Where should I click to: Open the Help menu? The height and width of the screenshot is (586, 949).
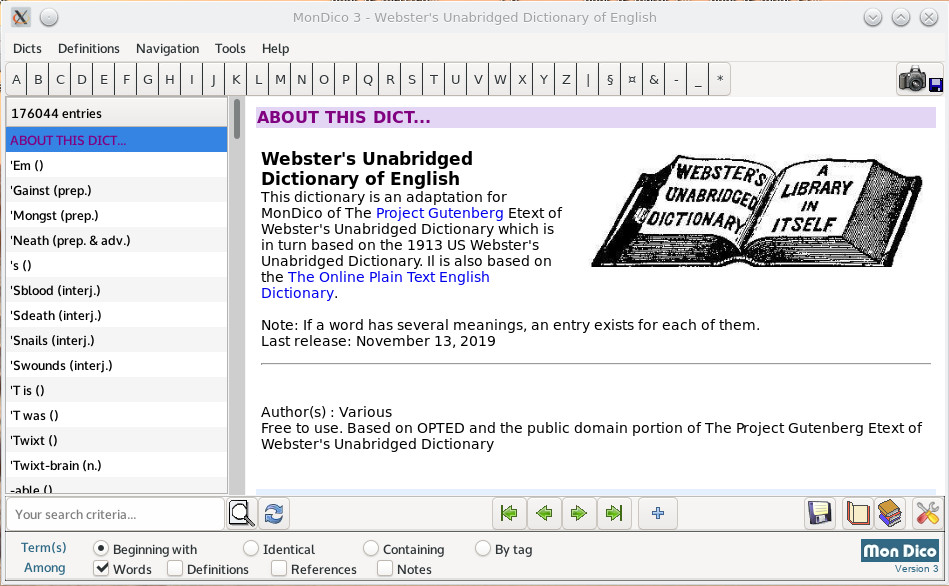click(x=275, y=48)
